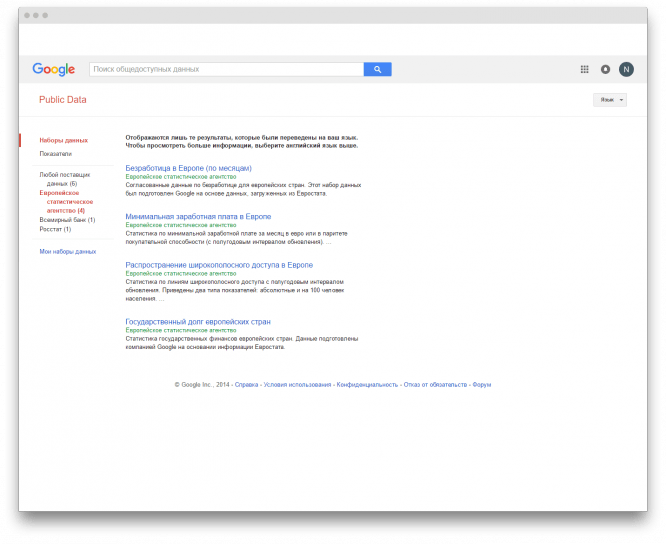Click the Public Data heading link

click(63, 100)
